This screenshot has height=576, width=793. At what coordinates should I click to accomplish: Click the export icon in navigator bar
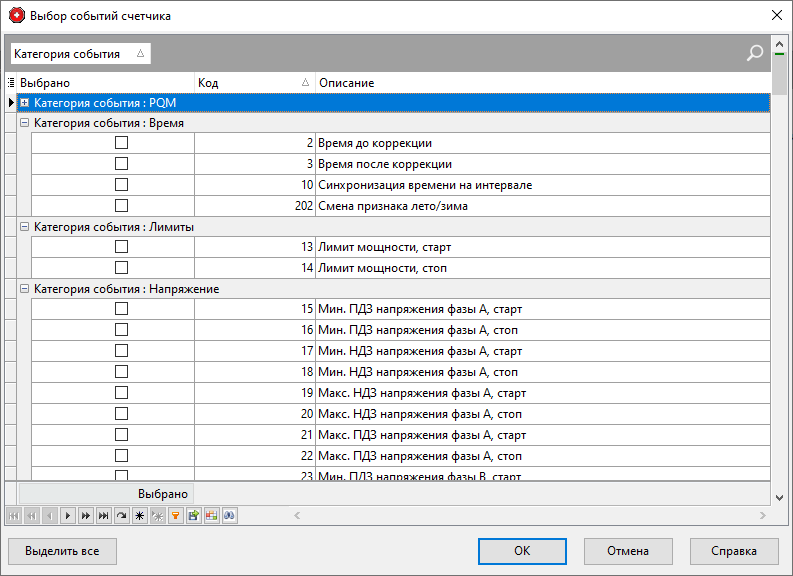click(x=193, y=516)
